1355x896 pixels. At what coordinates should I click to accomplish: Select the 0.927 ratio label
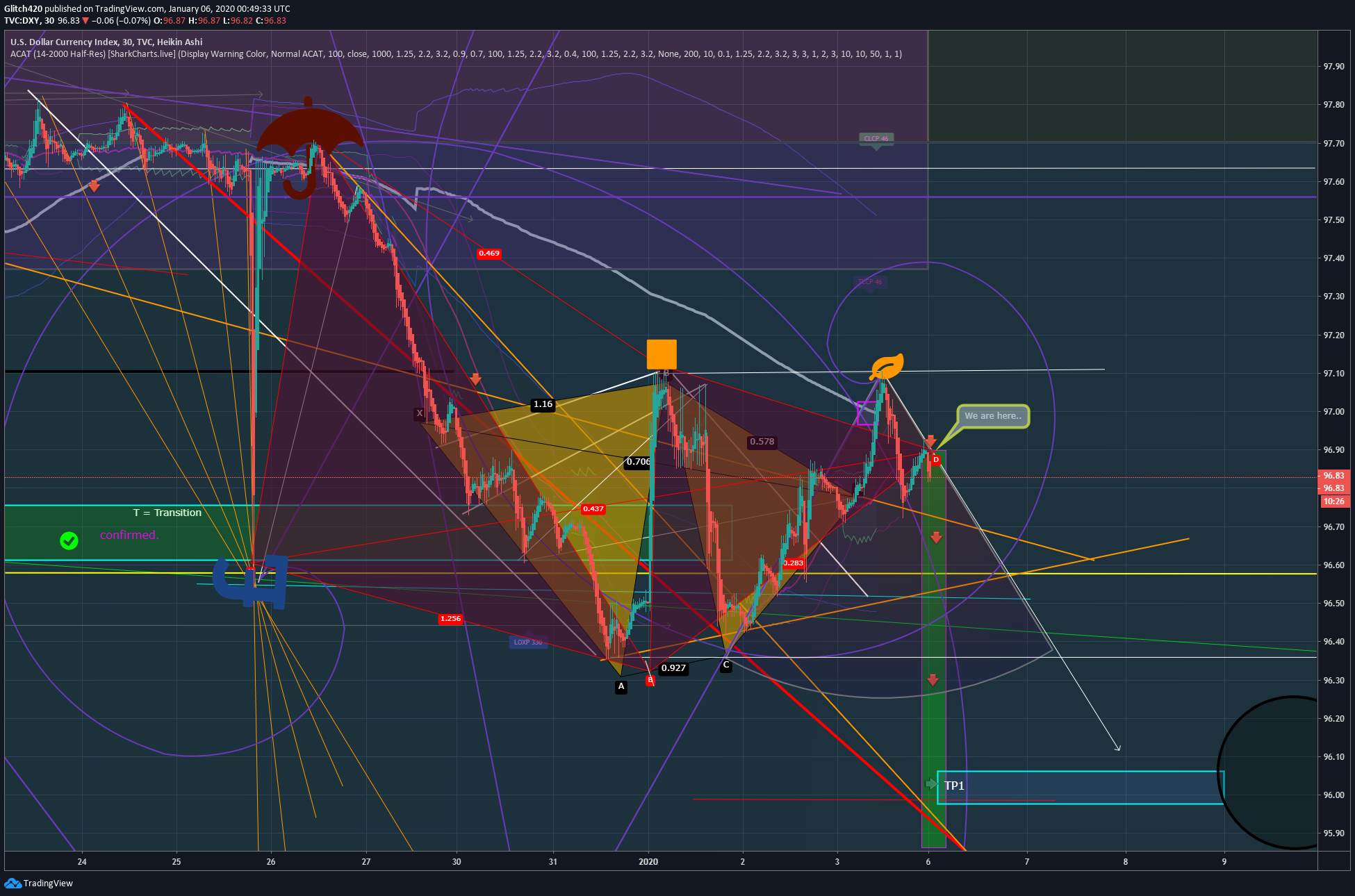[673, 668]
